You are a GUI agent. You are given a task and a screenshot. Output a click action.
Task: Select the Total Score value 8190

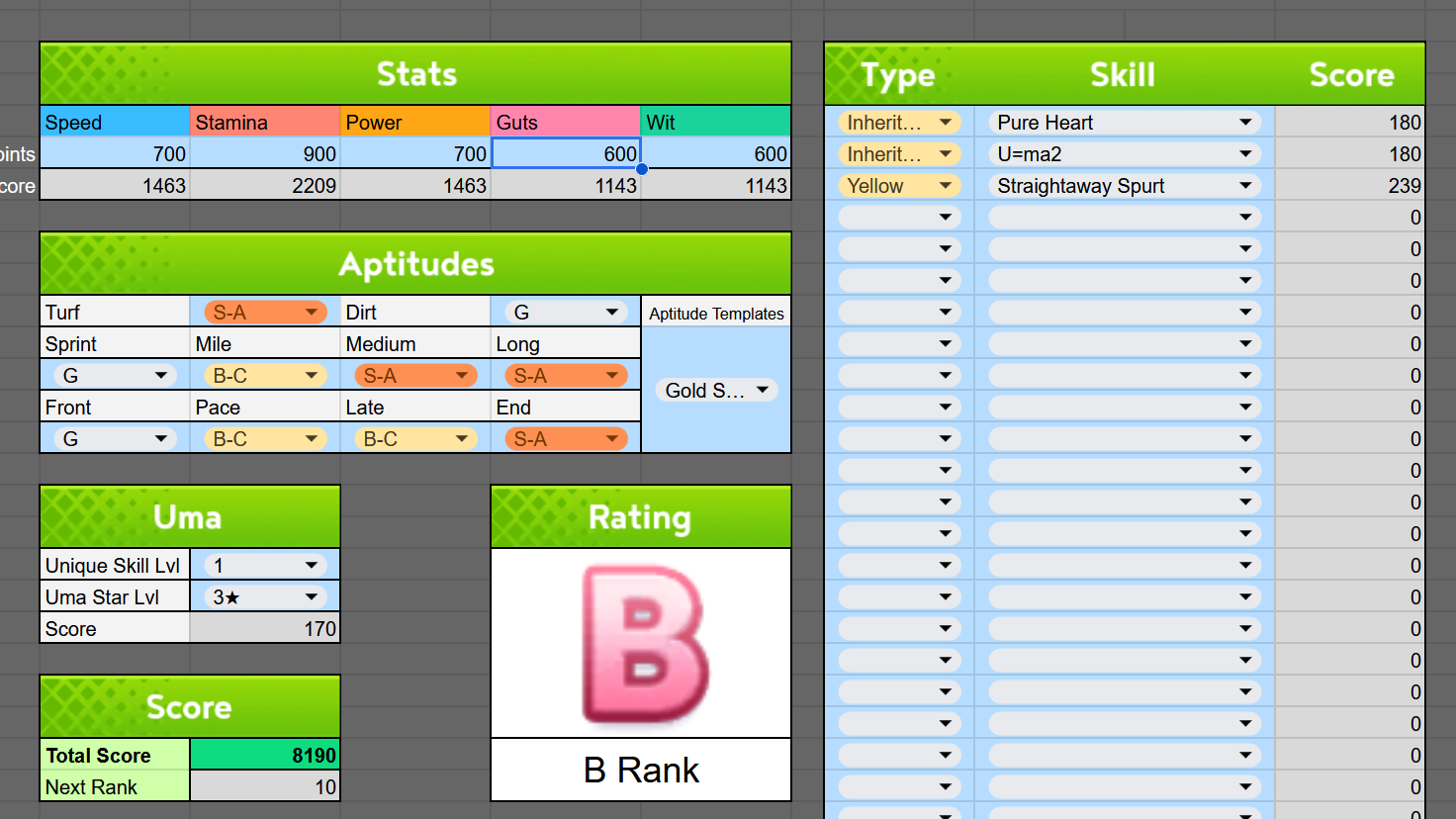pyautogui.click(x=265, y=755)
